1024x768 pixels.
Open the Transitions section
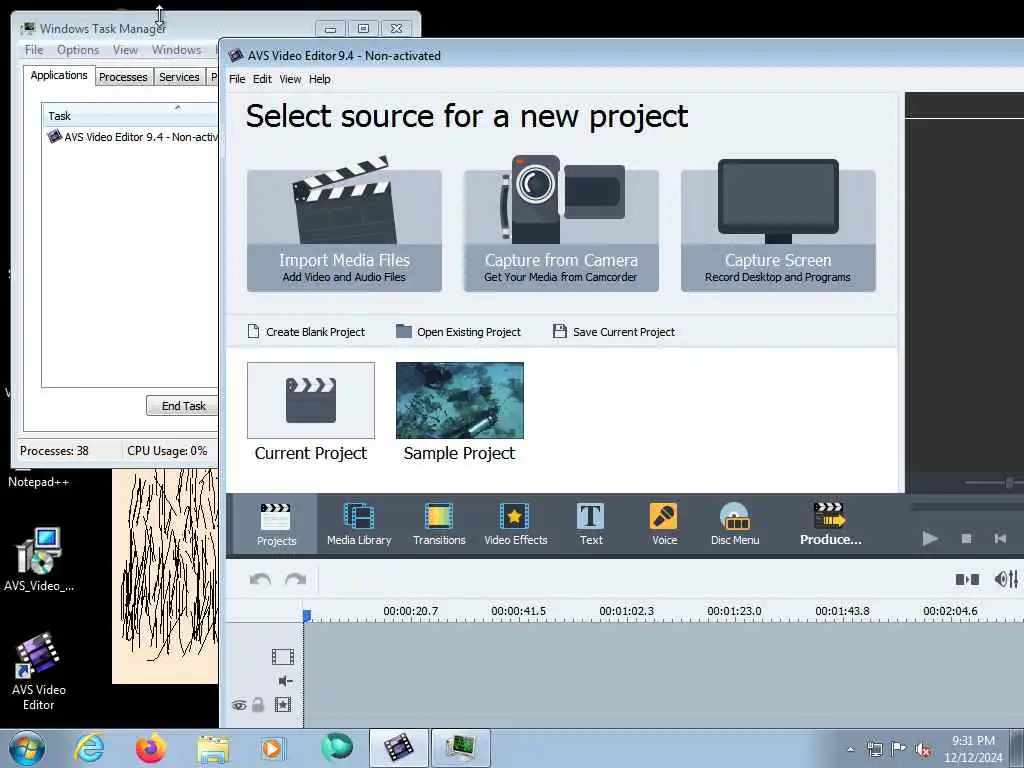(439, 524)
